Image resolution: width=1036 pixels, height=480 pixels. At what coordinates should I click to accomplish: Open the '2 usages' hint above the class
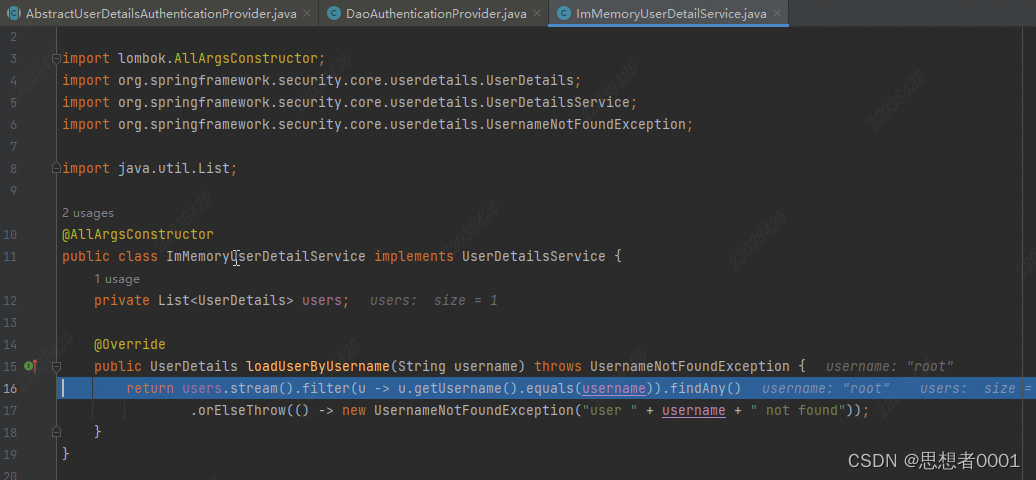click(x=88, y=213)
